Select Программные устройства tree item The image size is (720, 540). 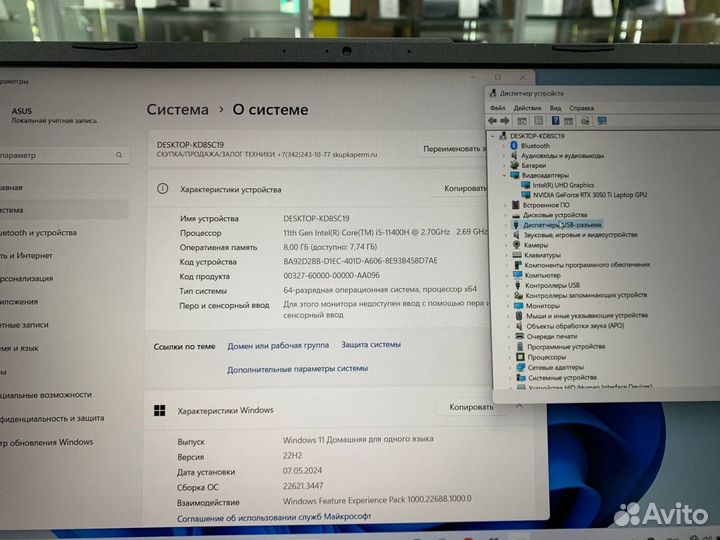coord(566,347)
